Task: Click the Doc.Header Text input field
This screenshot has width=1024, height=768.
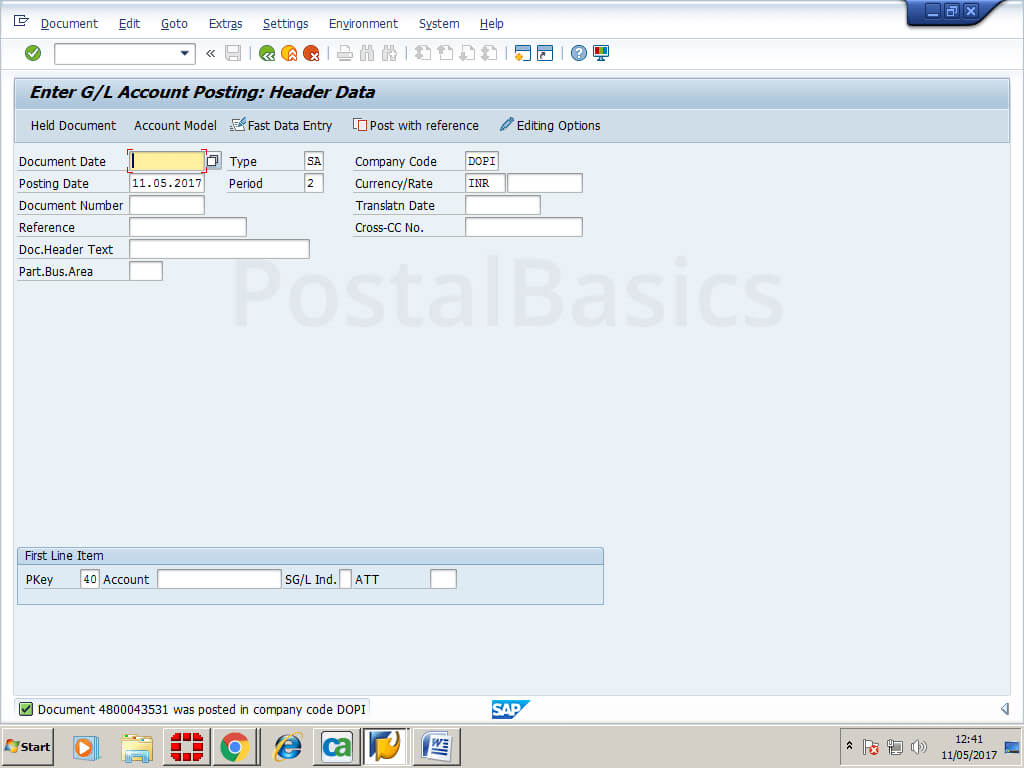Action: [219, 249]
